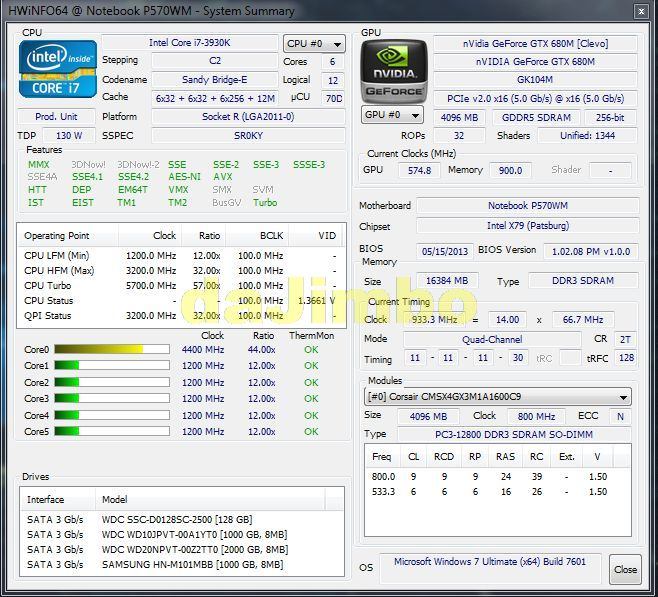Click the memory size field 16384 MB

tap(447, 281)
